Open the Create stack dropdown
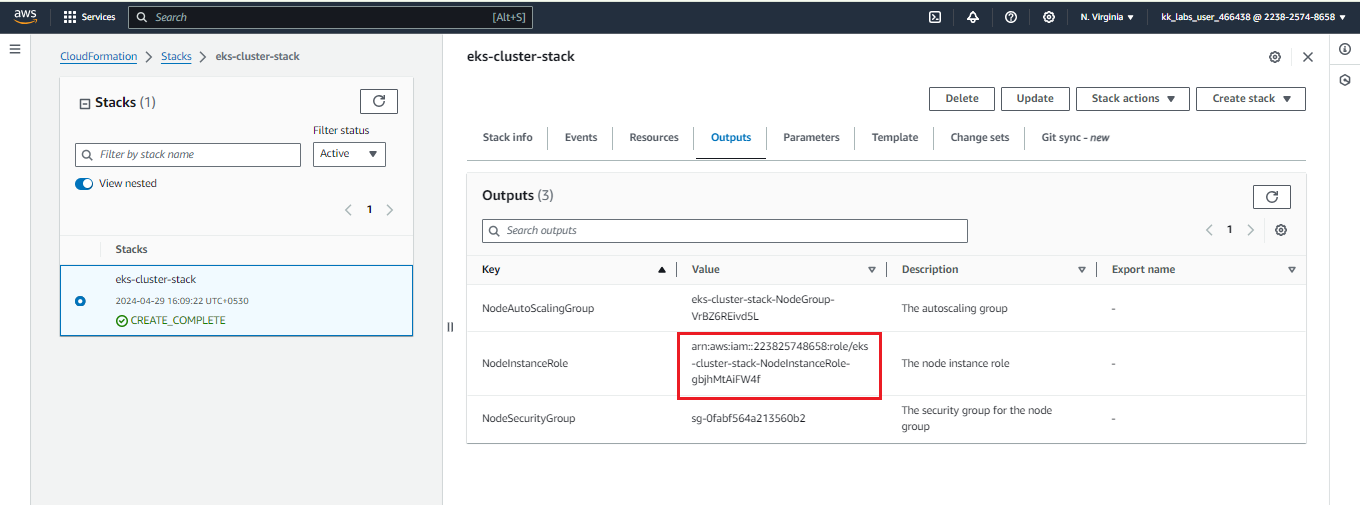This screenshot has height=505, width=1360. (1251, 98)
